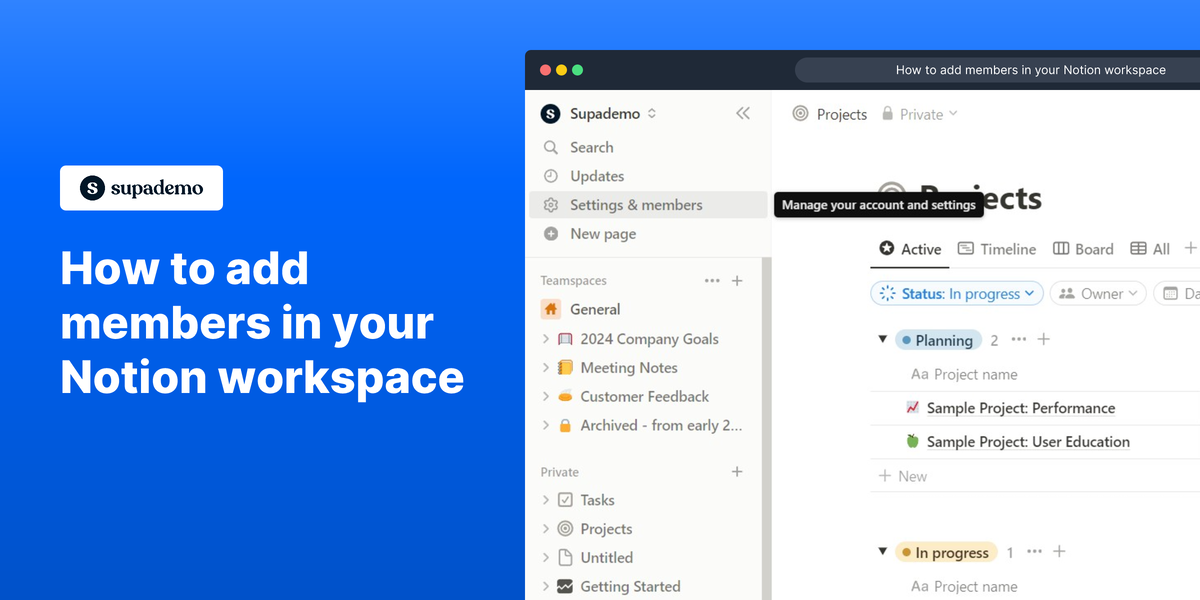
Task: Create a page with the New page plus icon
Action: tap(551, 234)
